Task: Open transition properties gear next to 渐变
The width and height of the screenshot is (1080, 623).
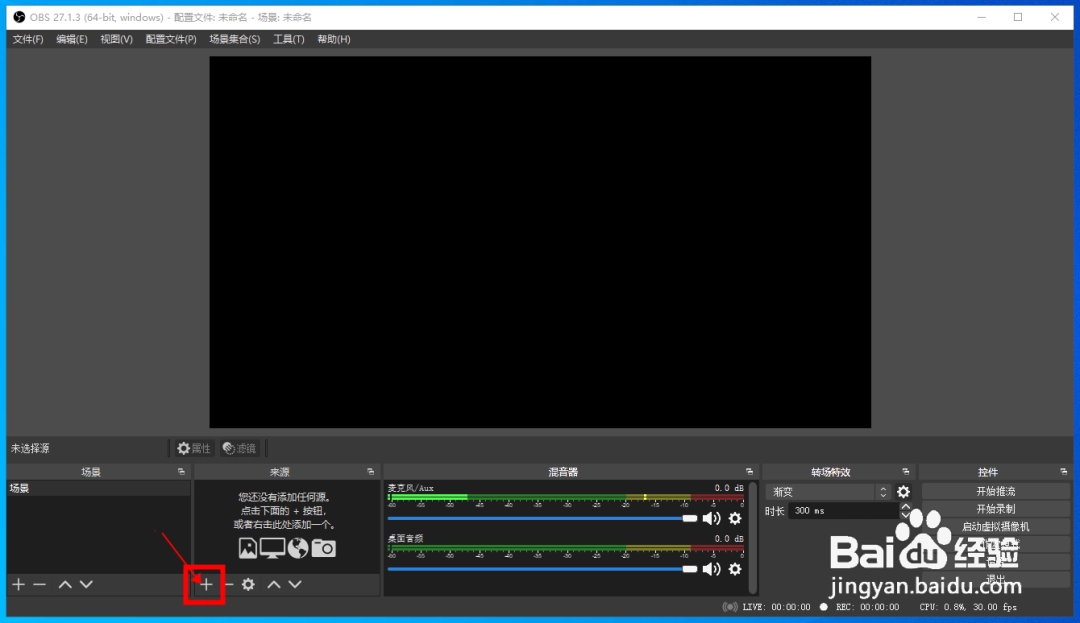Action: pyautogui.click(x=903, y=492)
